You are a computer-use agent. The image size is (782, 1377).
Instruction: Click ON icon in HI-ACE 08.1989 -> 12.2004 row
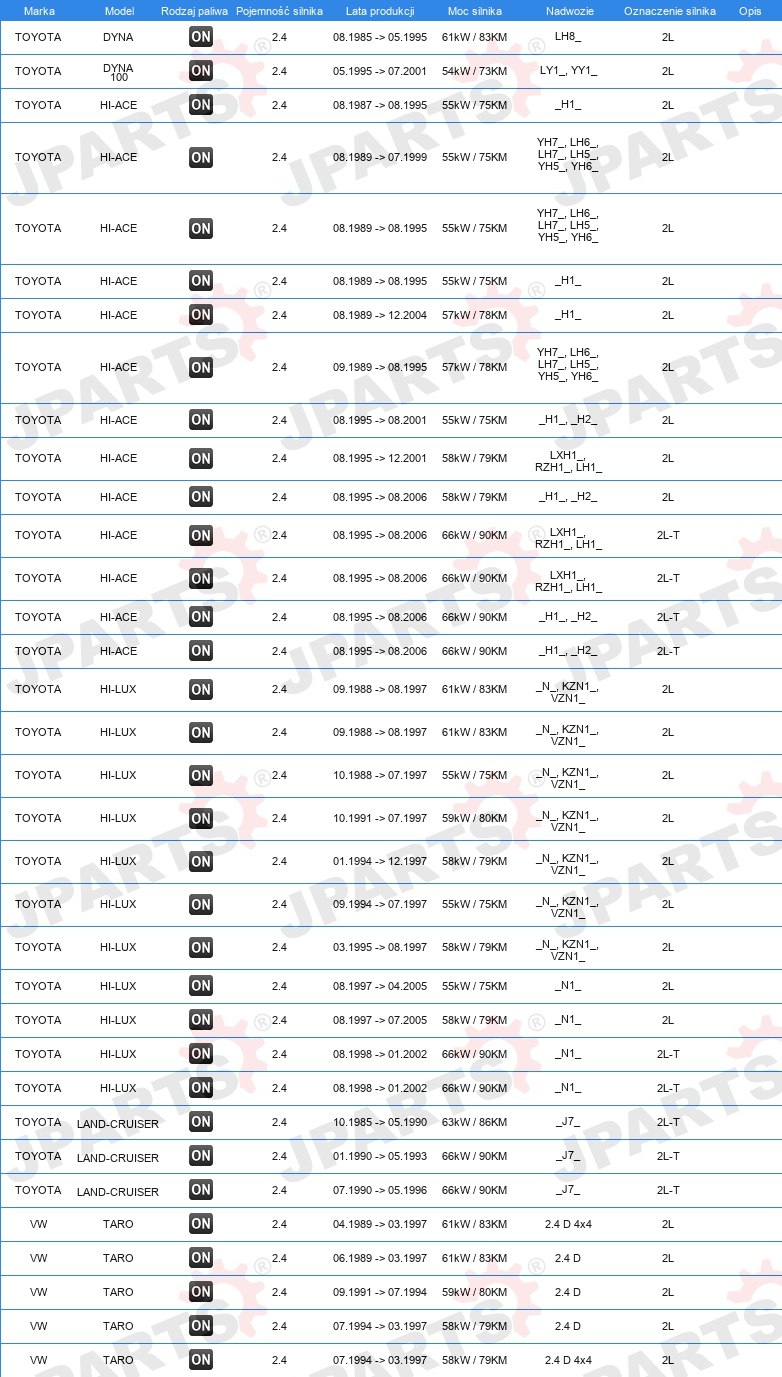(201, 315)
